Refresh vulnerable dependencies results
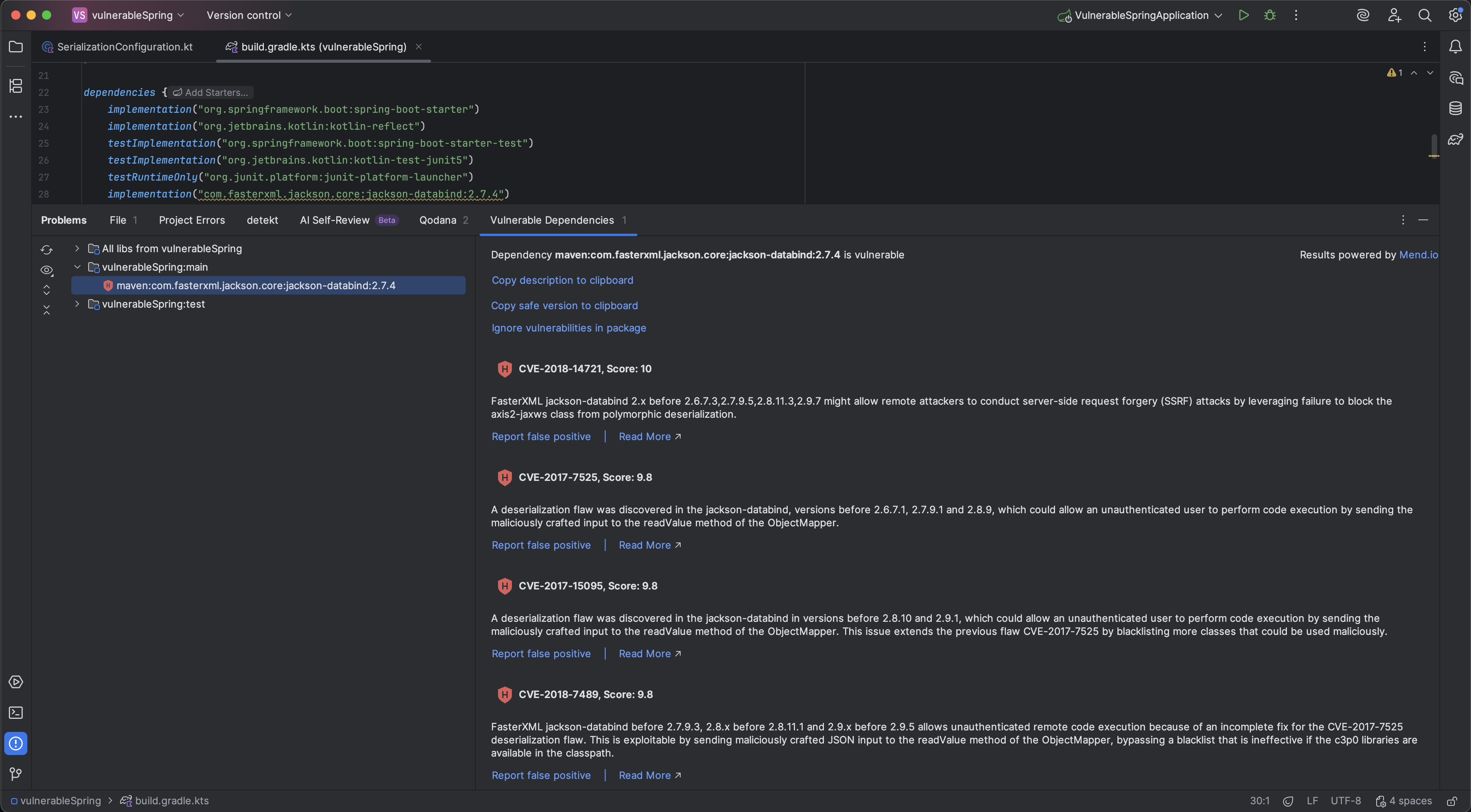 [x=47, y=250]
